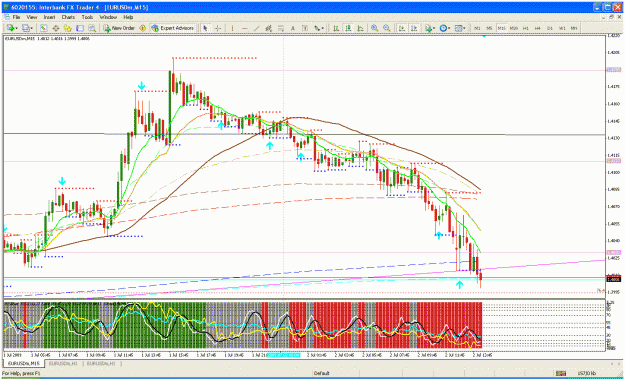Expand the Periods dropdown arrow
The width and height of the screenshot is (625, 379).
coord(449,28)
